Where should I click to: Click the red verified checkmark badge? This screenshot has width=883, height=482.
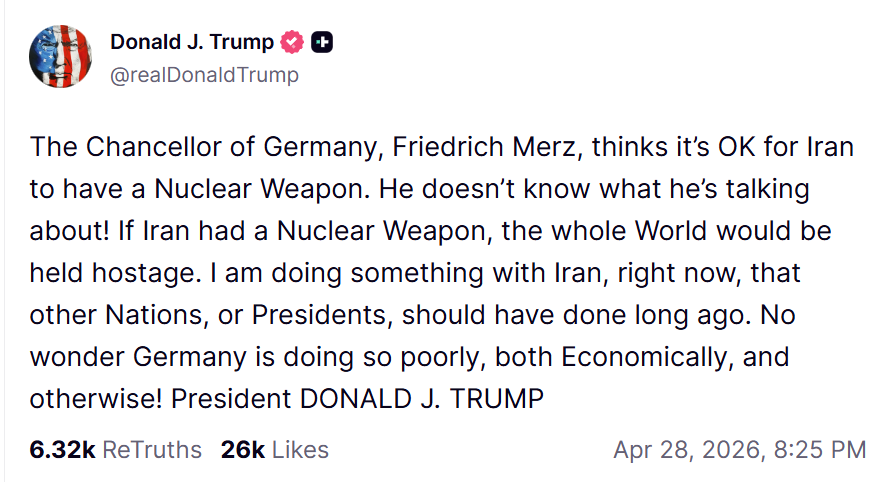[x=291, y=42]
